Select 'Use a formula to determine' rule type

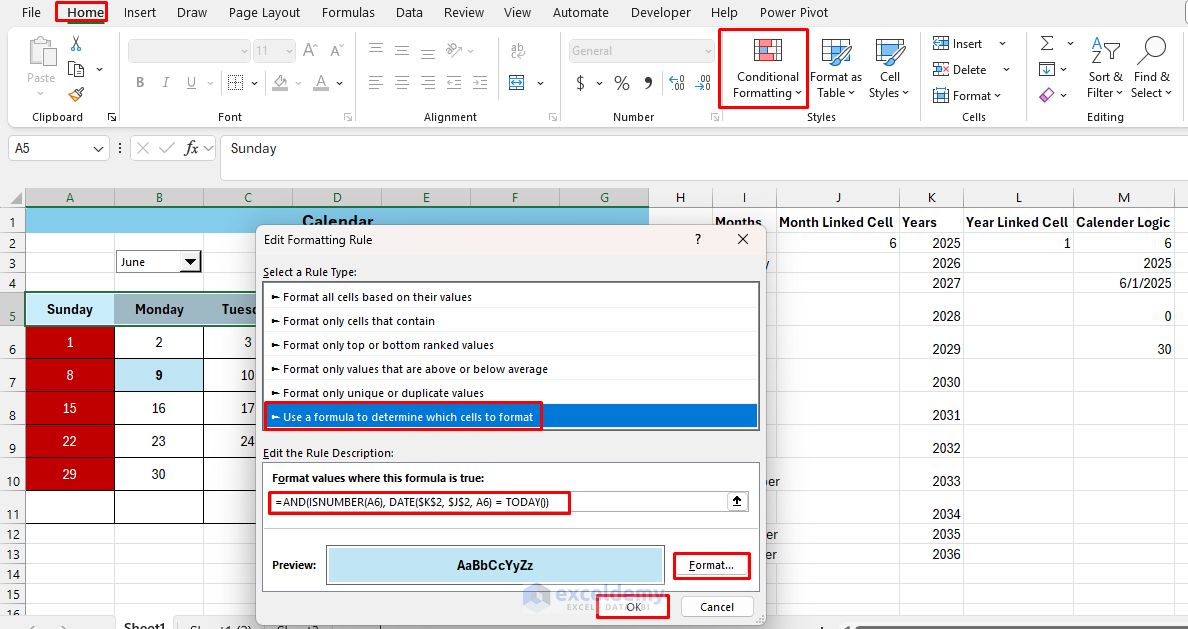coord(511,417)
